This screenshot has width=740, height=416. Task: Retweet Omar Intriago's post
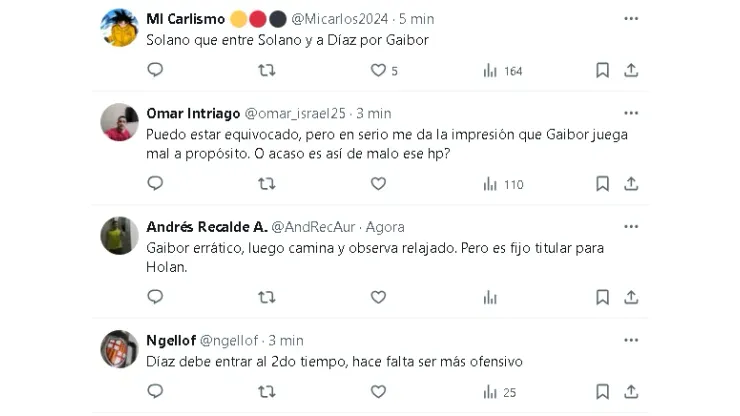pos(267,184)
